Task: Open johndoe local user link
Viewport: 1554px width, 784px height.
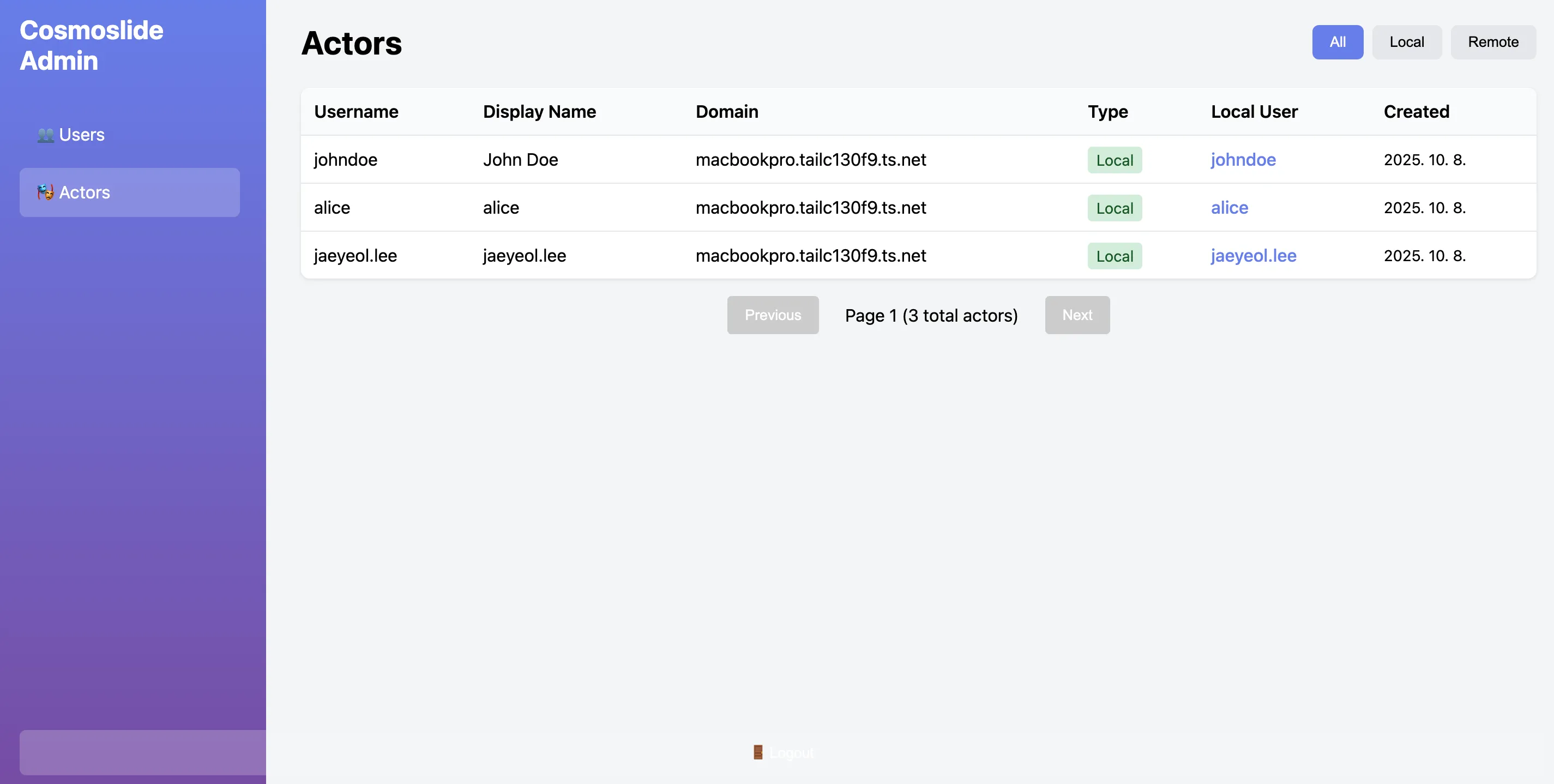Action: pyautogui.click(x=1243, y=160)
